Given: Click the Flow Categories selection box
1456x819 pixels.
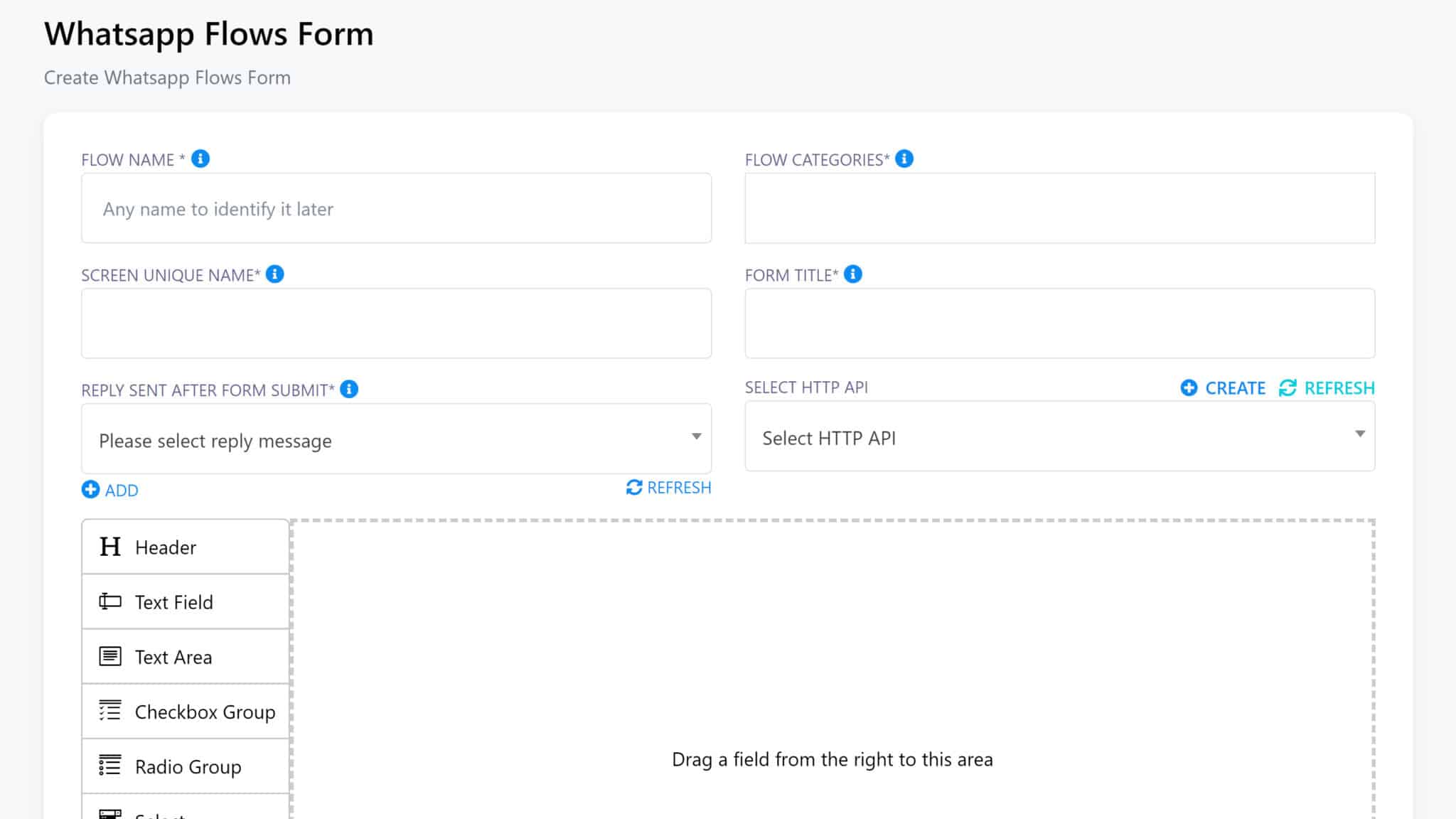Looking at the screenshot, I should (x=1059, y=208).
